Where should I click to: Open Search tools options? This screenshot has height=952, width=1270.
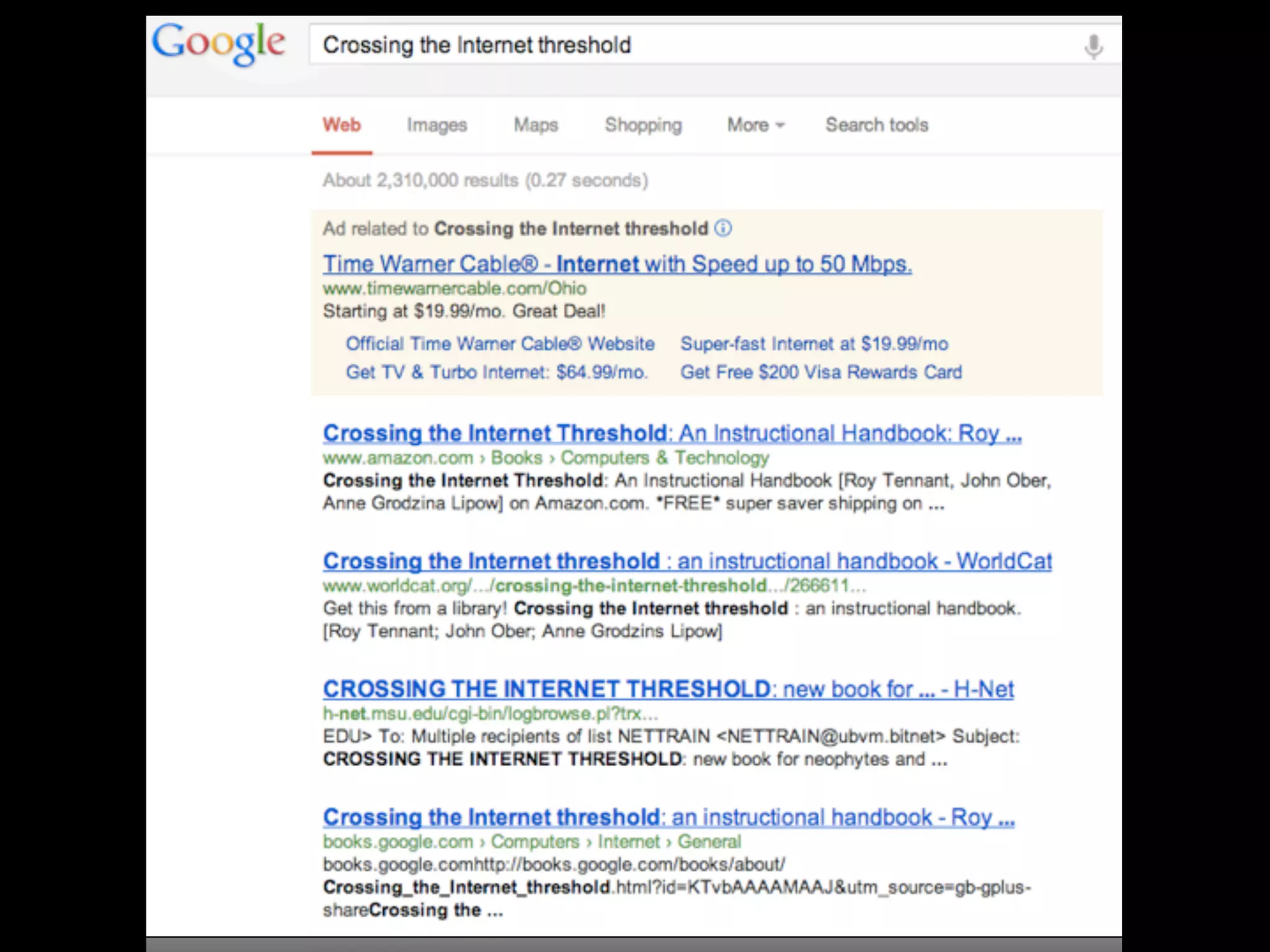pyautogui.click(x=876, y=125)
